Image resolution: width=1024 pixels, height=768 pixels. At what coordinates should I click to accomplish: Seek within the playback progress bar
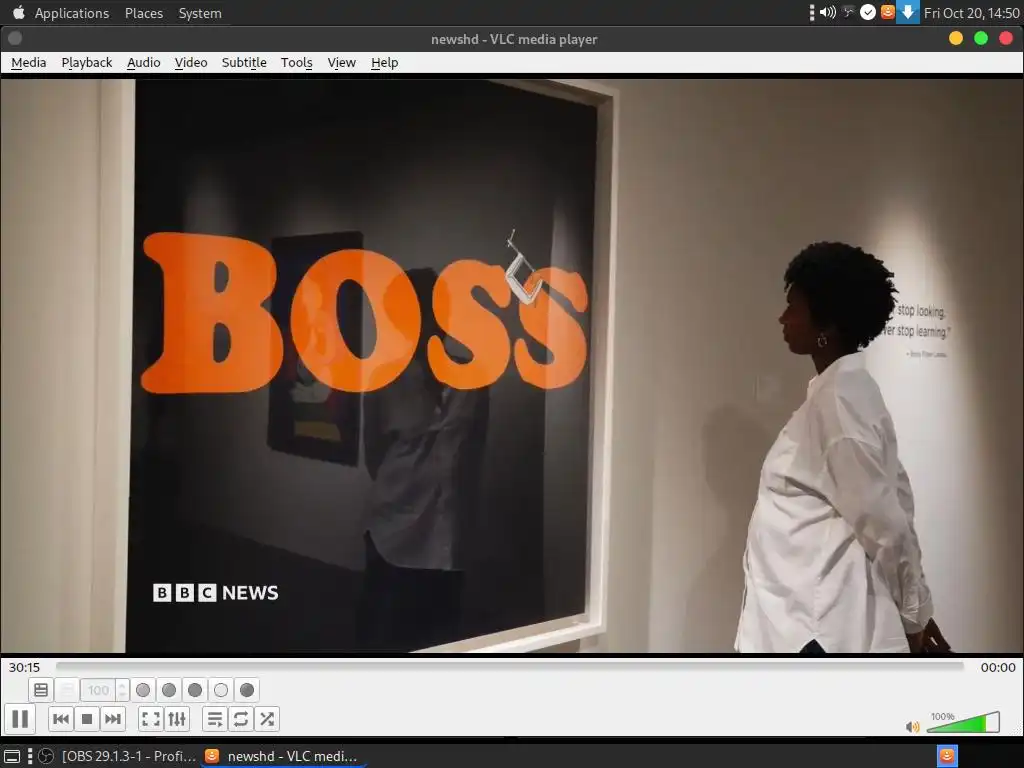(x=509, y=666)
